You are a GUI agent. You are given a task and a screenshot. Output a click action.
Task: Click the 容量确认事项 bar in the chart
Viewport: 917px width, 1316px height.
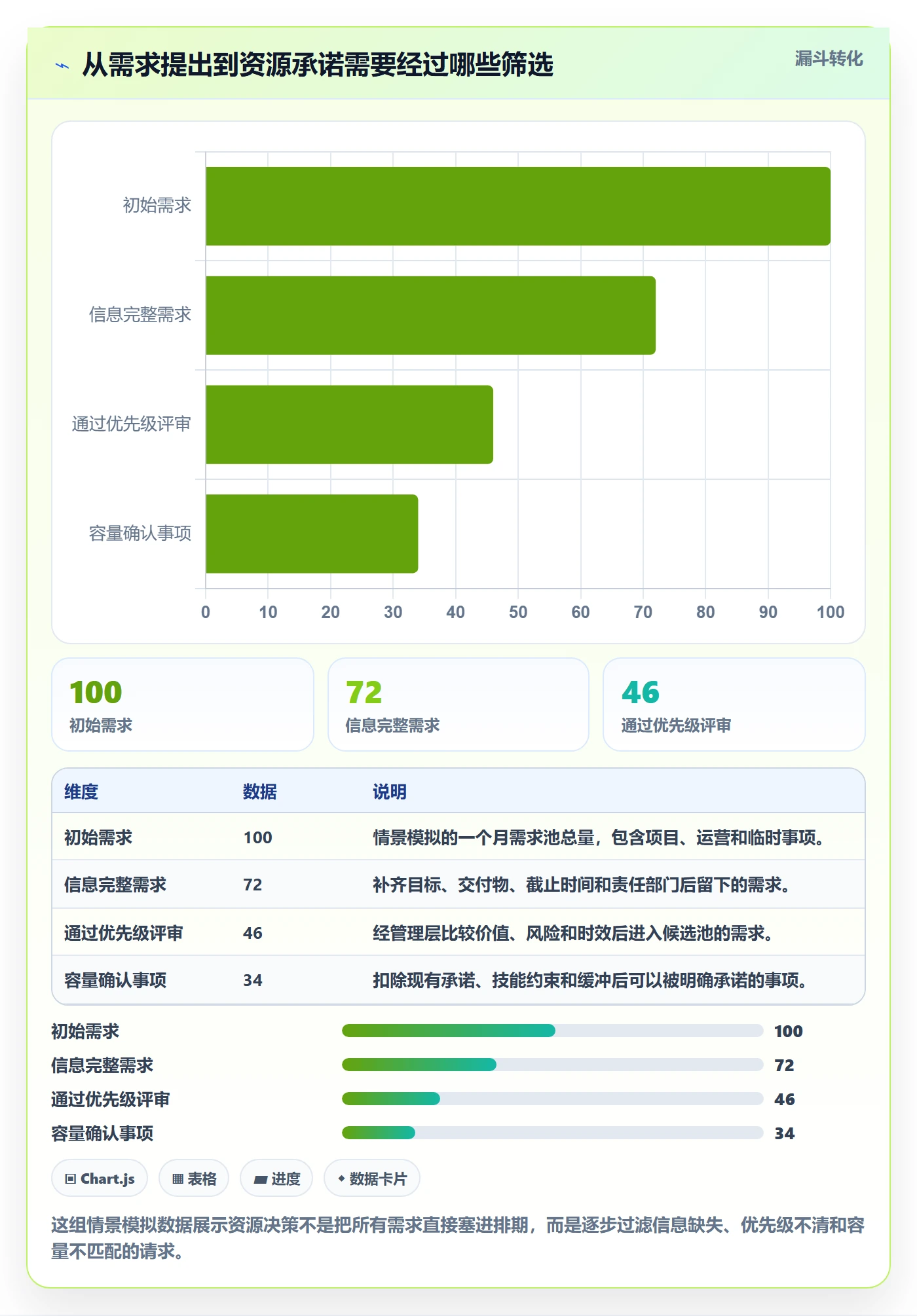[x=312, y=534]
